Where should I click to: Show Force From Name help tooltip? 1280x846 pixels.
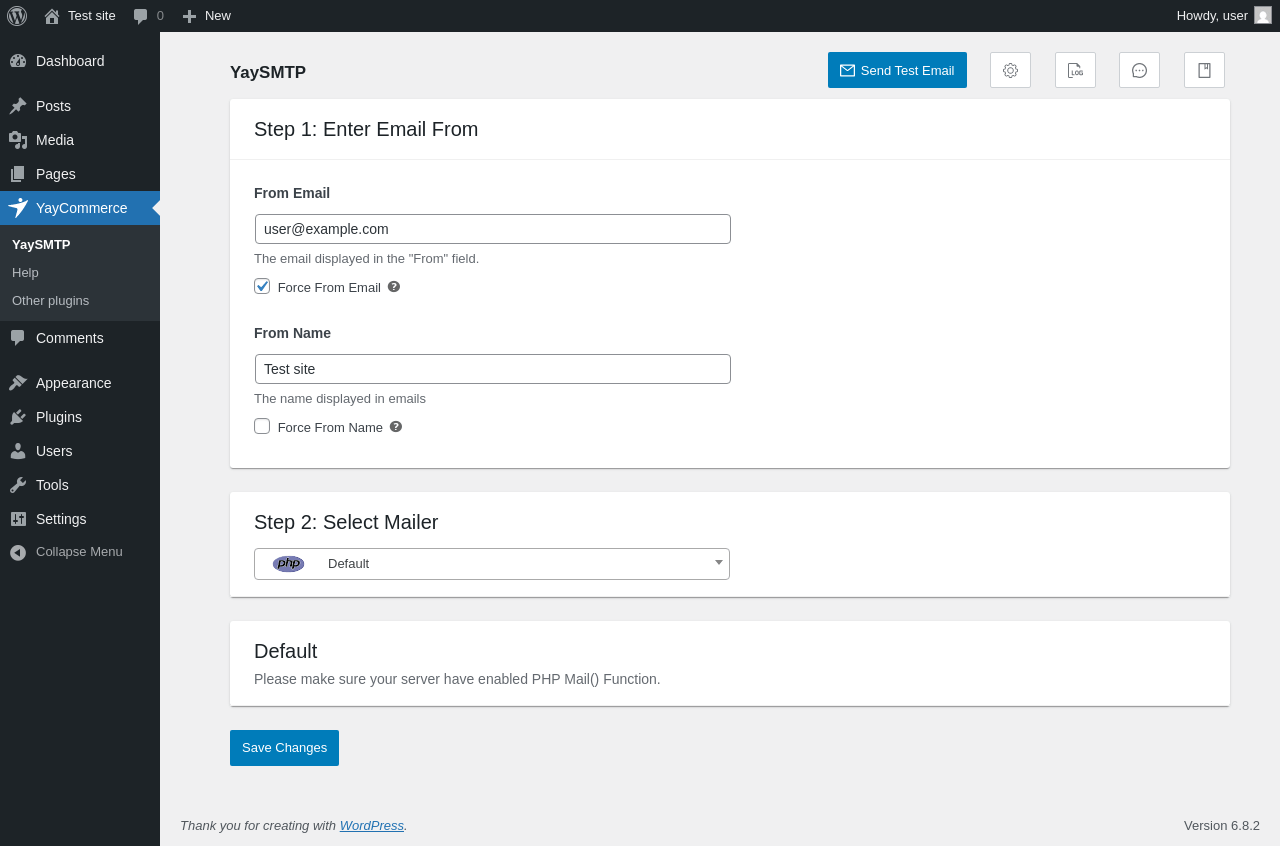[396, 426]
